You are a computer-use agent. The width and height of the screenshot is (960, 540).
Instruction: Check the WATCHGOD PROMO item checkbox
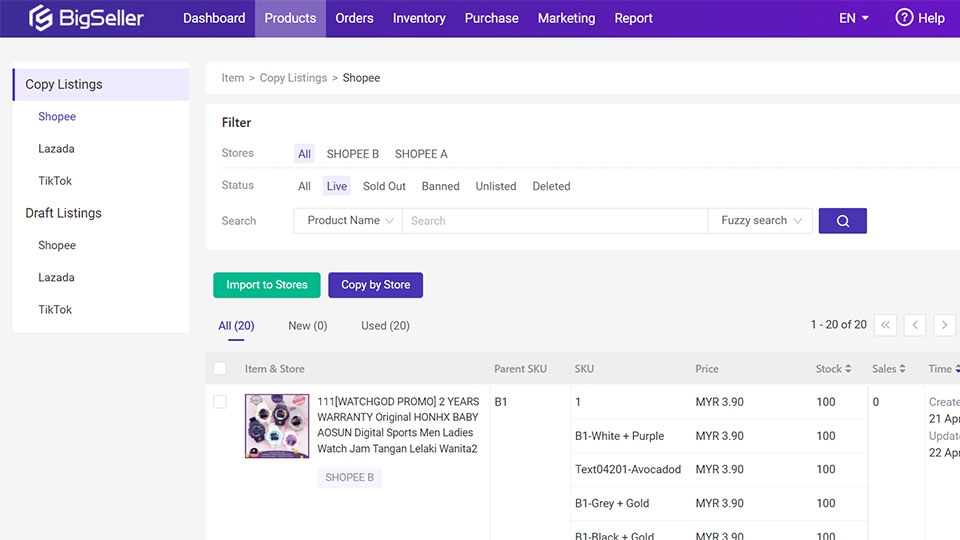pyautogui.click(x=220, y=402)
